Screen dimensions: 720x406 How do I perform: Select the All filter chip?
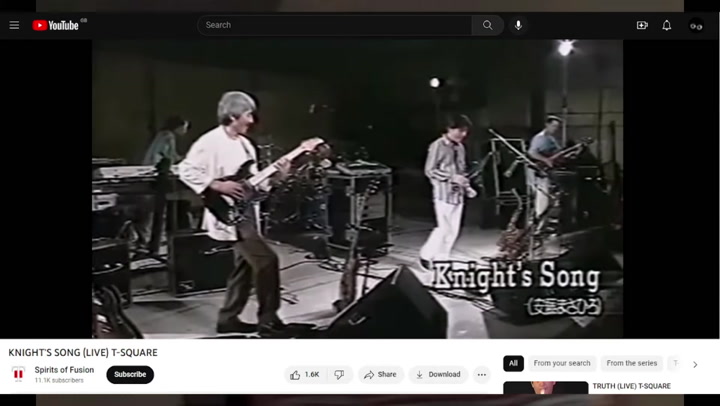pos(513,363)
